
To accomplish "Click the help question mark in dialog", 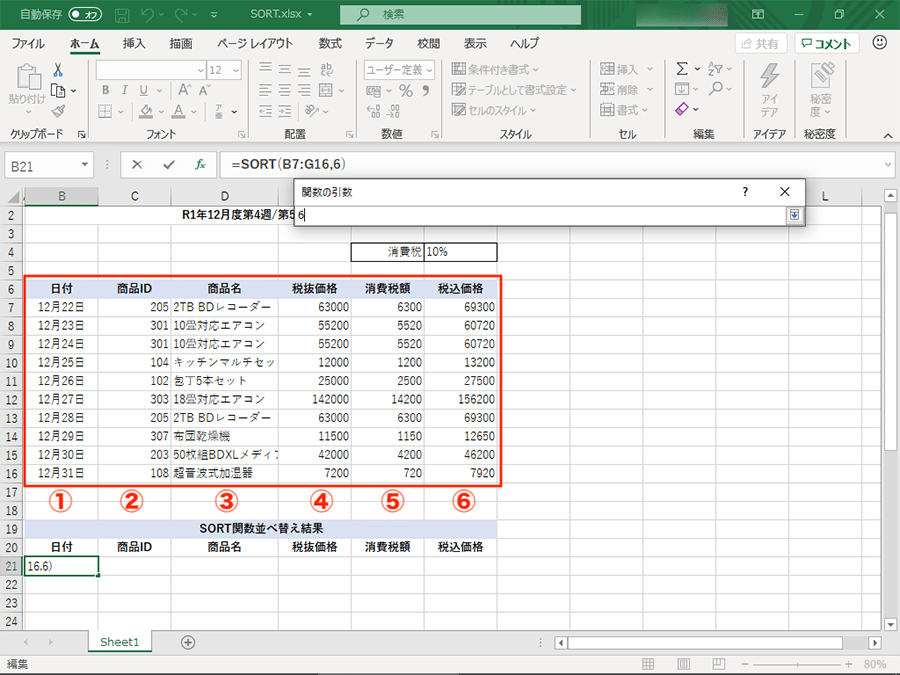I will pyautogui.click(x=745, y=191).
